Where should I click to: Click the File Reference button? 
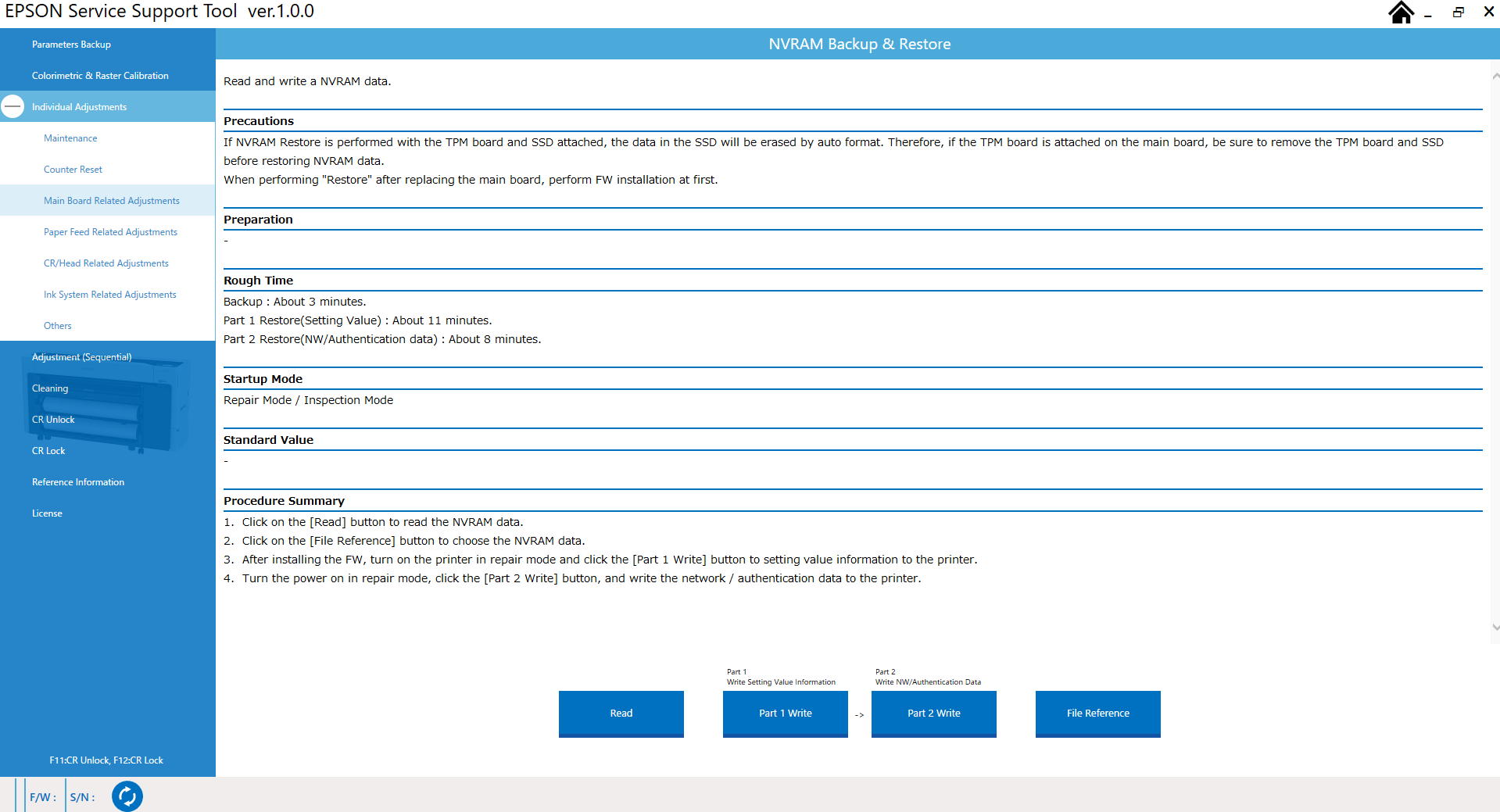(1098, 714)
